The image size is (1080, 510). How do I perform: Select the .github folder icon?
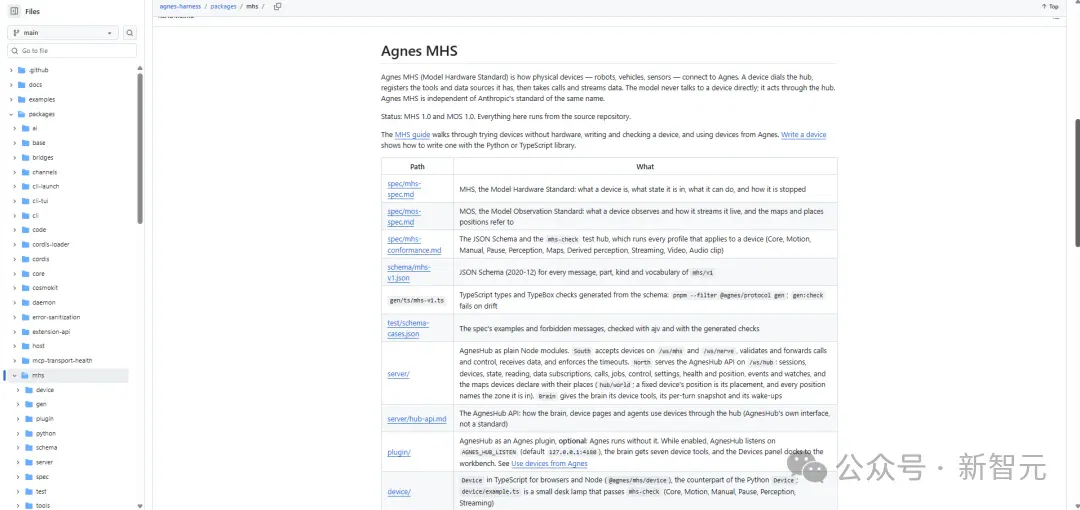22,70
